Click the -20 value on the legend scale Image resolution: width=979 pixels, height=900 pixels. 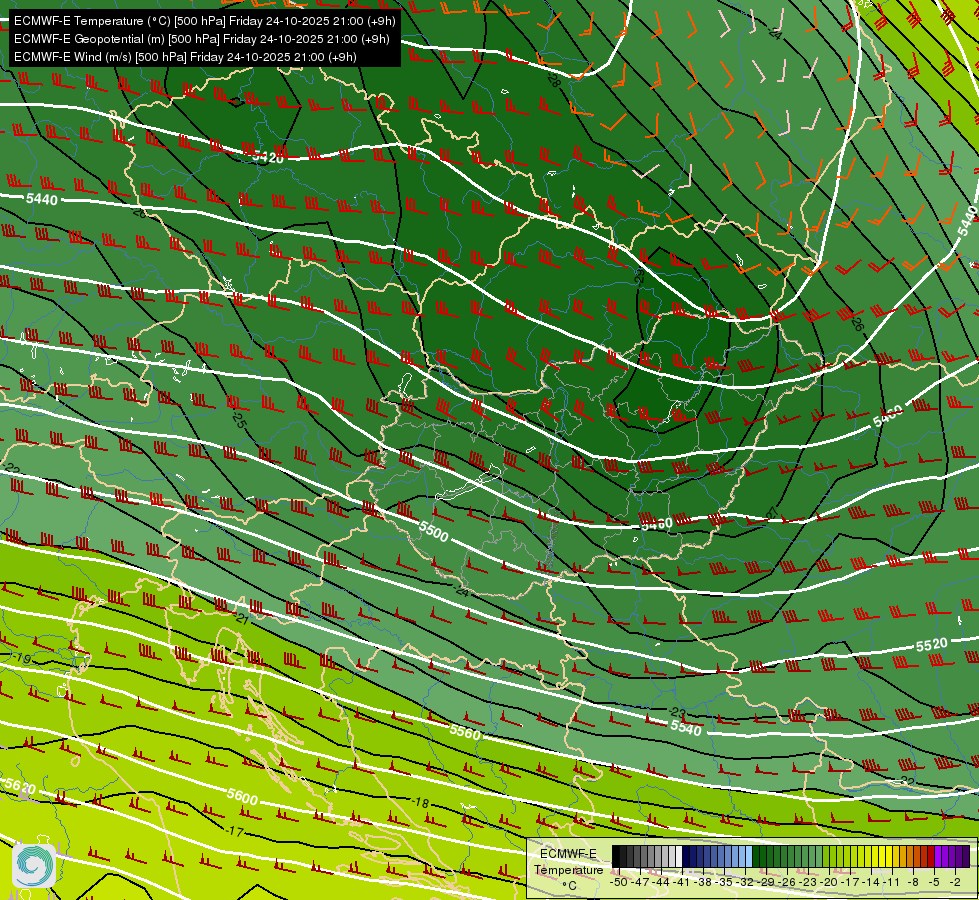829,882
